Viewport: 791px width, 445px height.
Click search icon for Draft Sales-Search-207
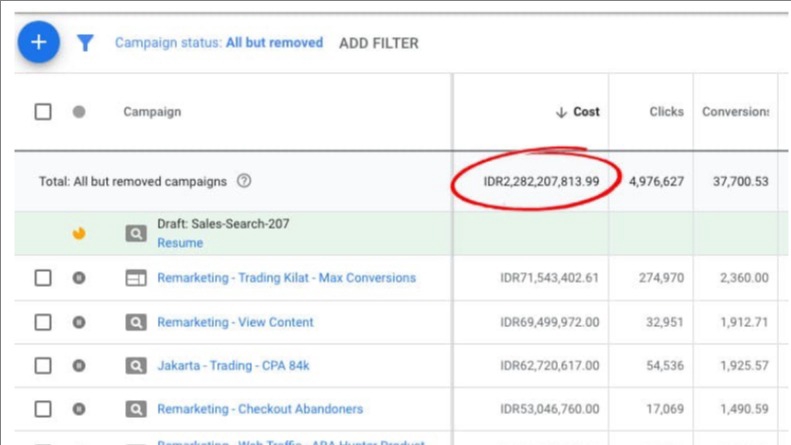[x=136, y=234]
